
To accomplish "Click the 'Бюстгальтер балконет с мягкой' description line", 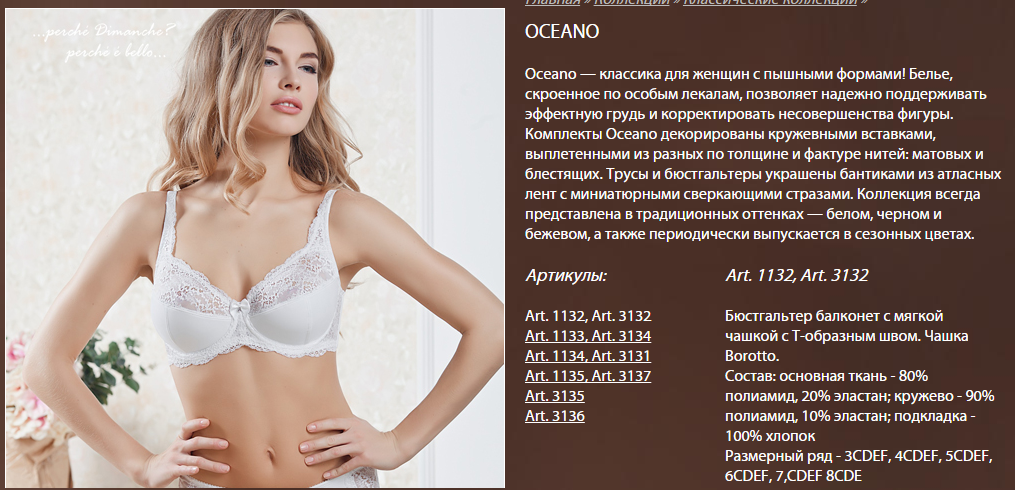I will pyautogui.click(x=834, y=316).
